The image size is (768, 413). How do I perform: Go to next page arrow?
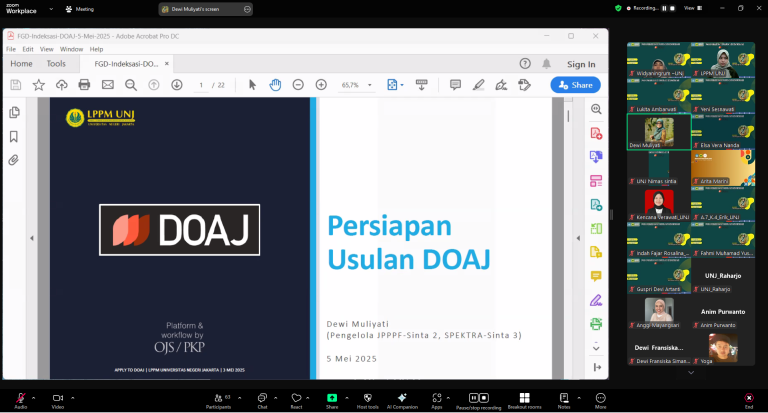(x=177, y=85)
